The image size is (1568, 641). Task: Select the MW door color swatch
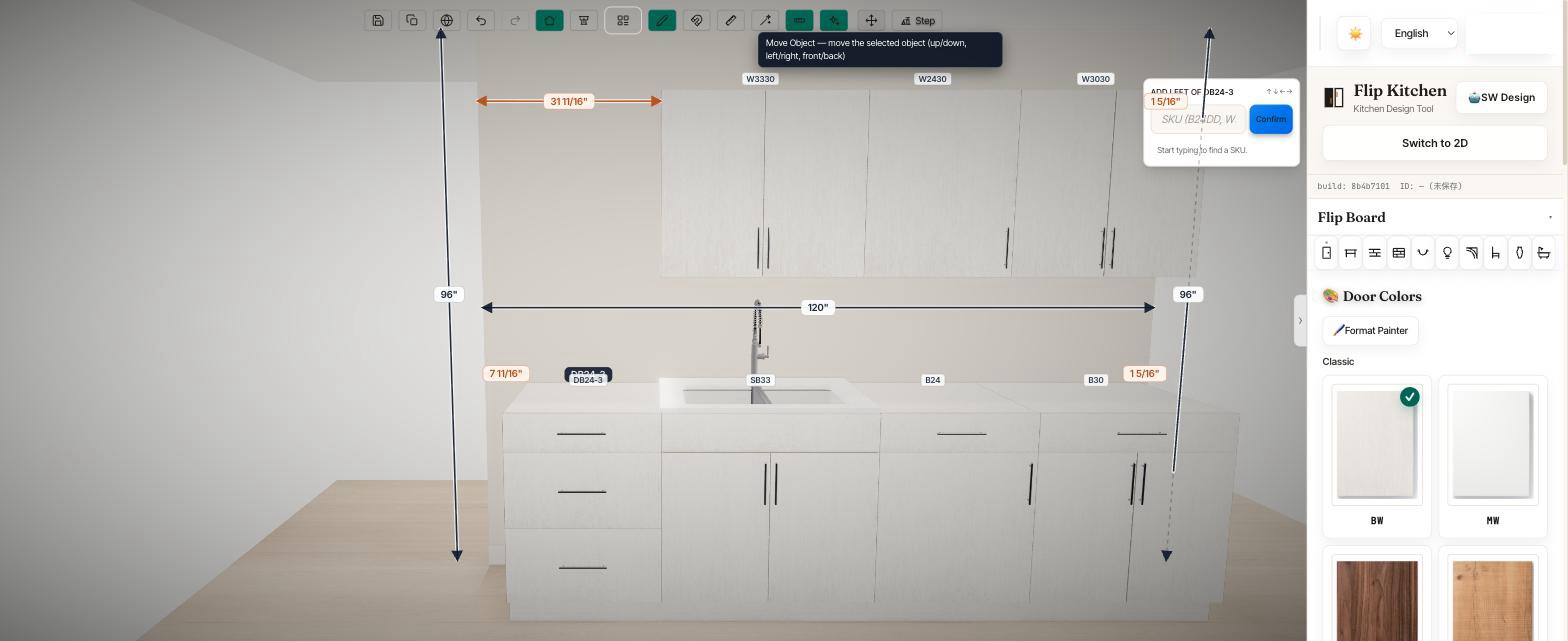(x=1493, y=457)
